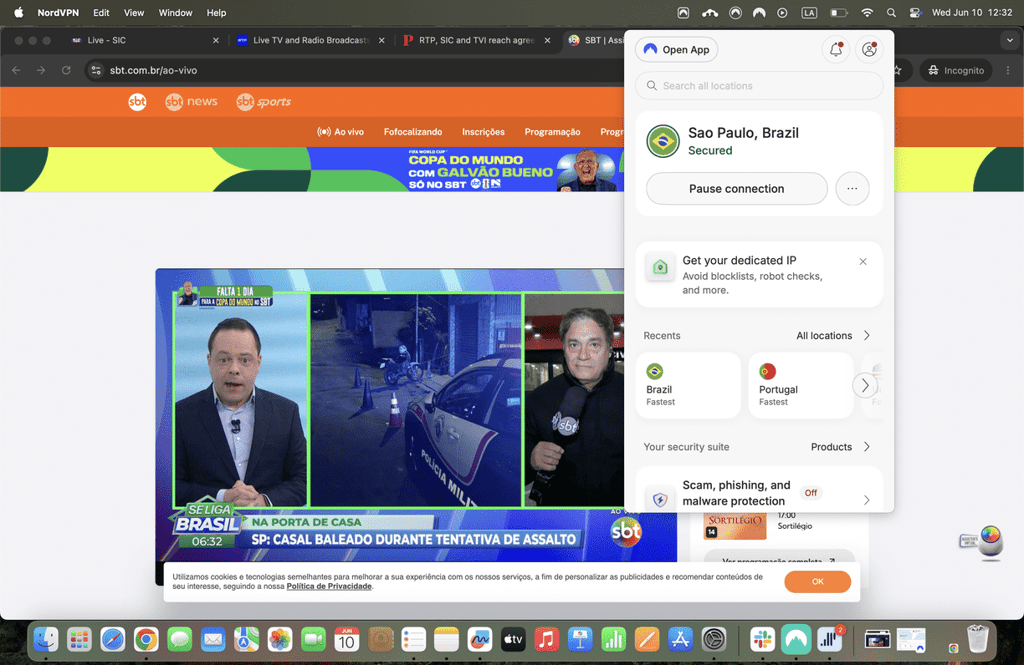Open the Ao vivo menu item

pos(340,132)
